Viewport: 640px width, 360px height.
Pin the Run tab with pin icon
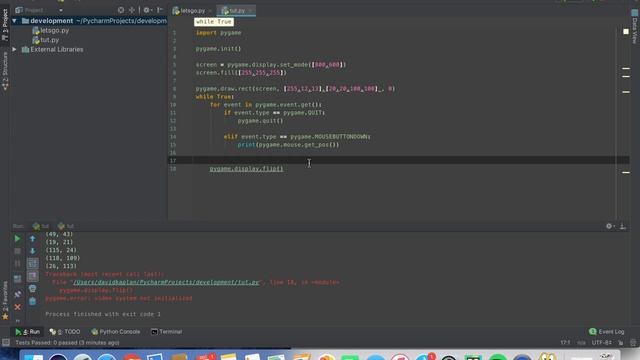click(x=17, y=294)
